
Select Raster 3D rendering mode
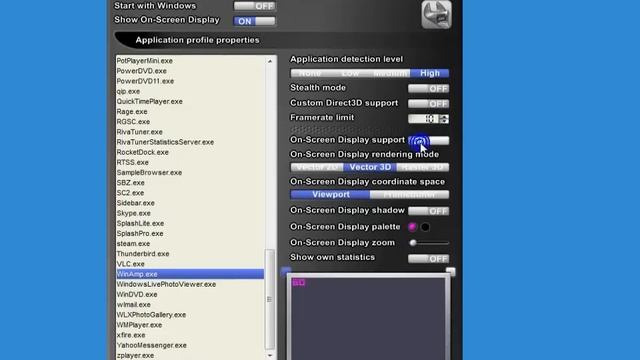coord(423,167)
